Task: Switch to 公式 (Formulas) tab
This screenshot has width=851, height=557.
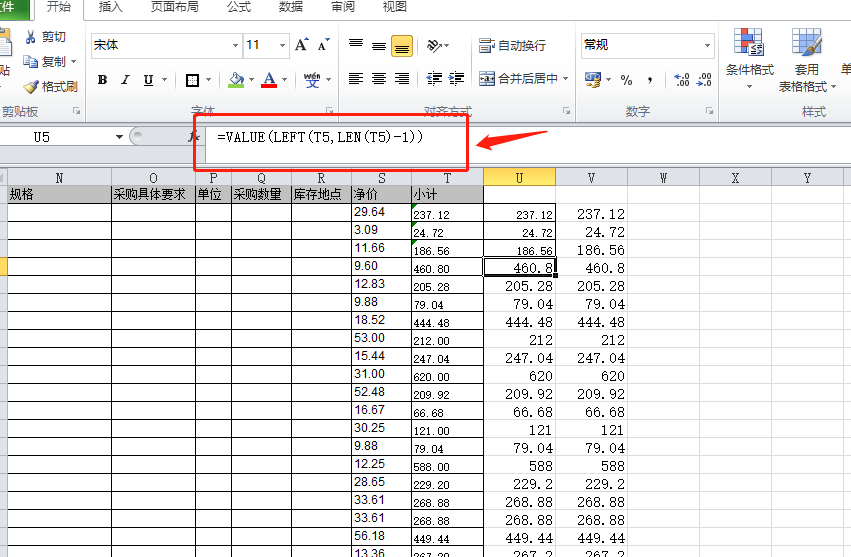Action: [x=239, y=7]
